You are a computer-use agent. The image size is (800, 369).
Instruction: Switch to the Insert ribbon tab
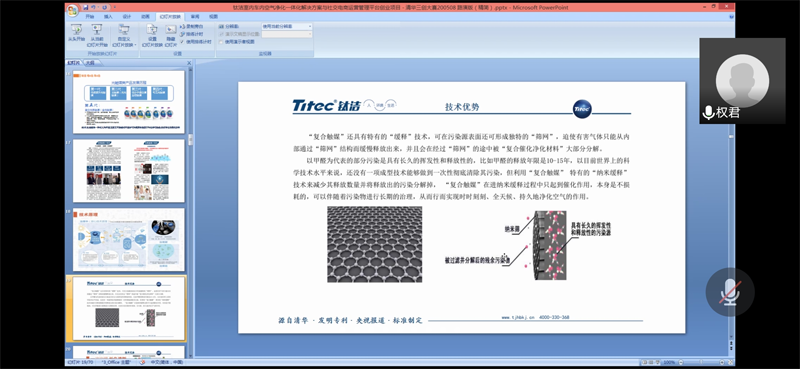click(108, 17)
